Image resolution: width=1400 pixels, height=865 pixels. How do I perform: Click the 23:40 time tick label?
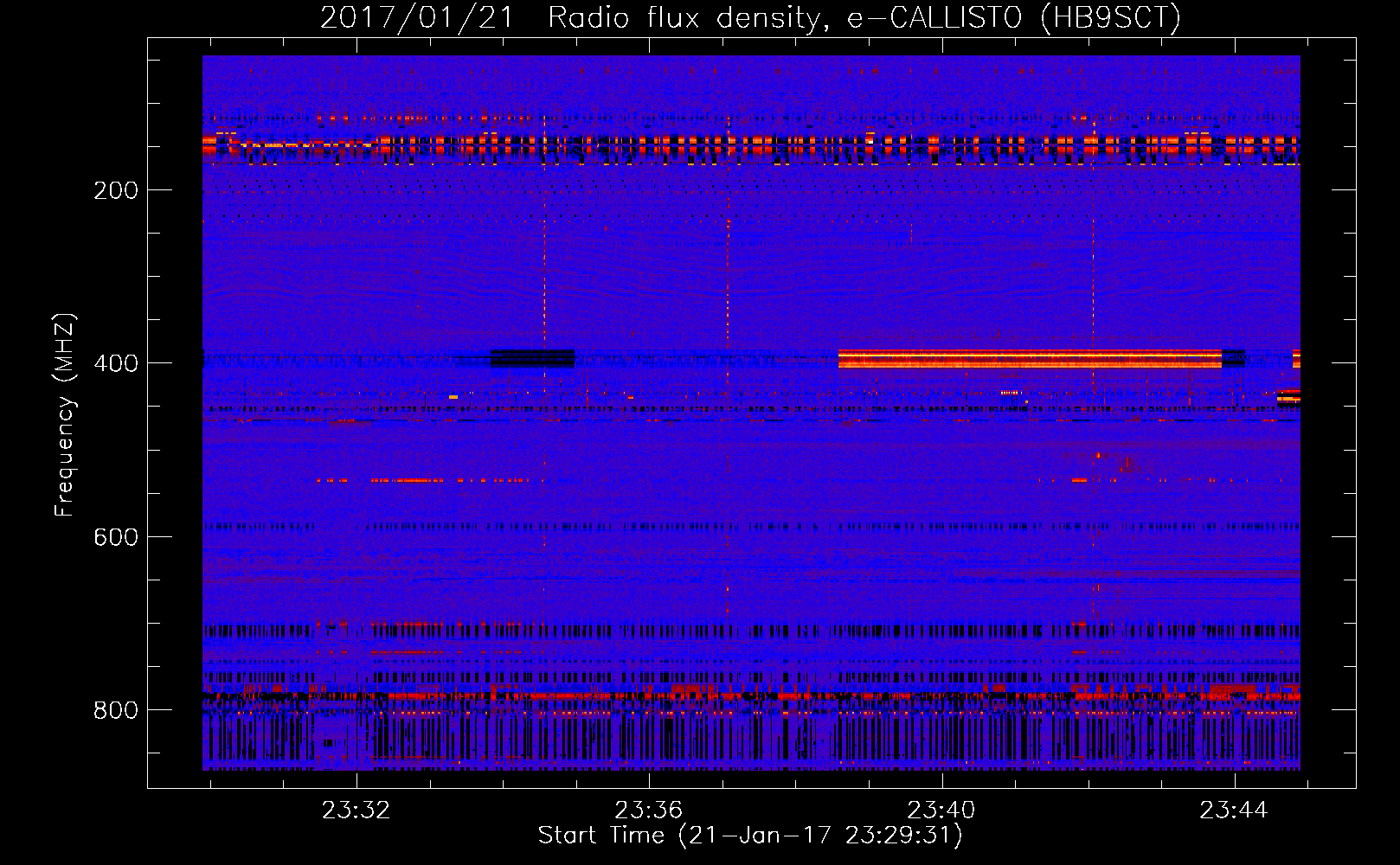pyautogui.click(x=941, y=811)
